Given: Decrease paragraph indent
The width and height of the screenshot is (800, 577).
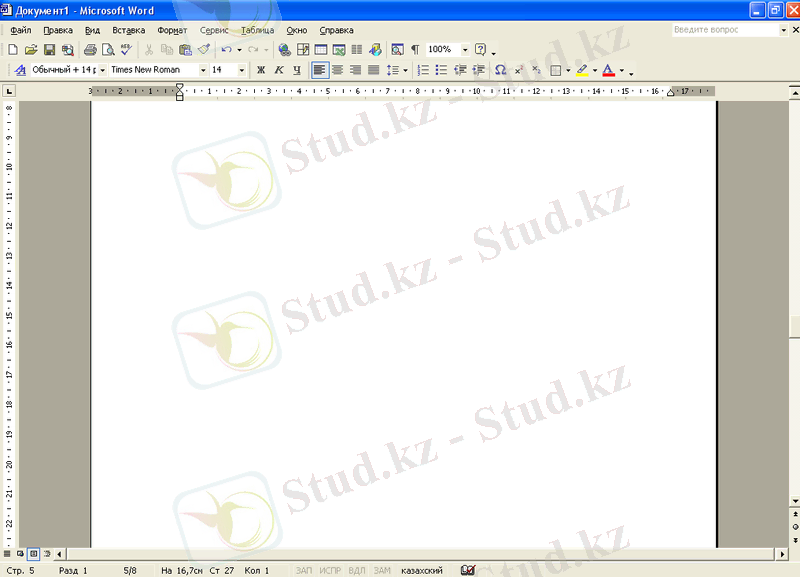Looking at the screenshot, I should coord(460,70).
